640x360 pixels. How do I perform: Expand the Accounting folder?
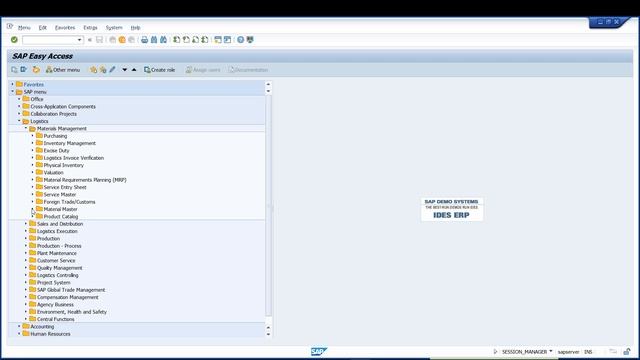coord(19,327)
